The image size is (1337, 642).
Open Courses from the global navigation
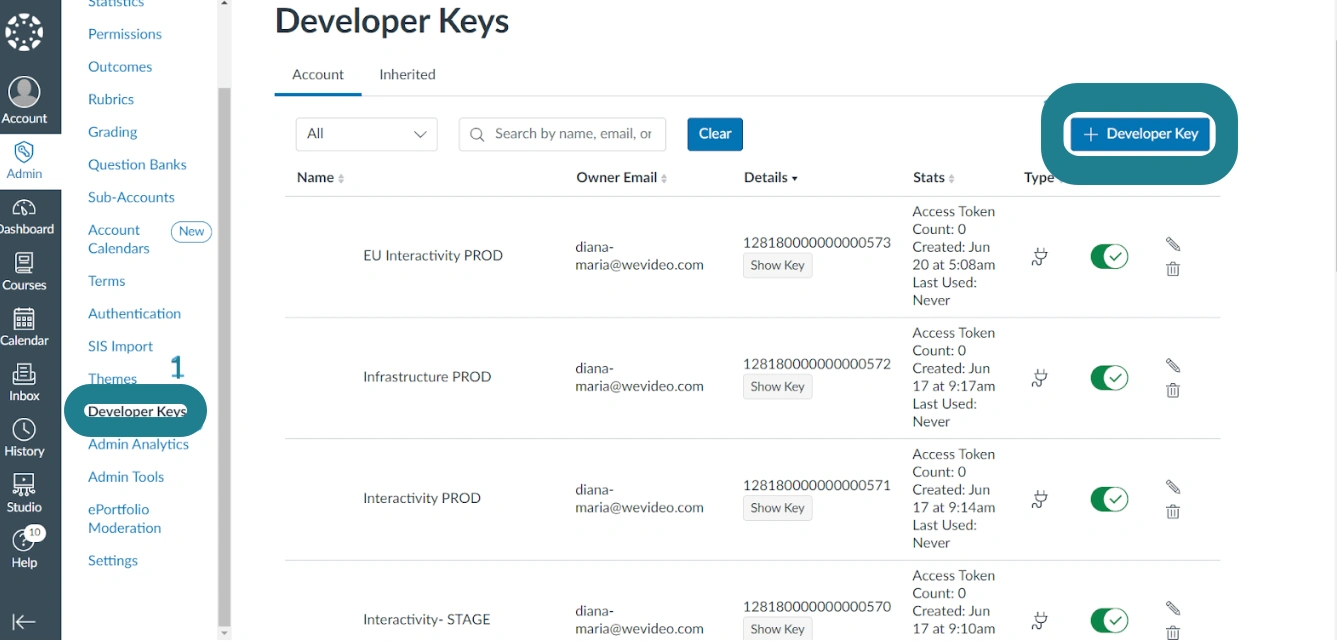[24, 263]
